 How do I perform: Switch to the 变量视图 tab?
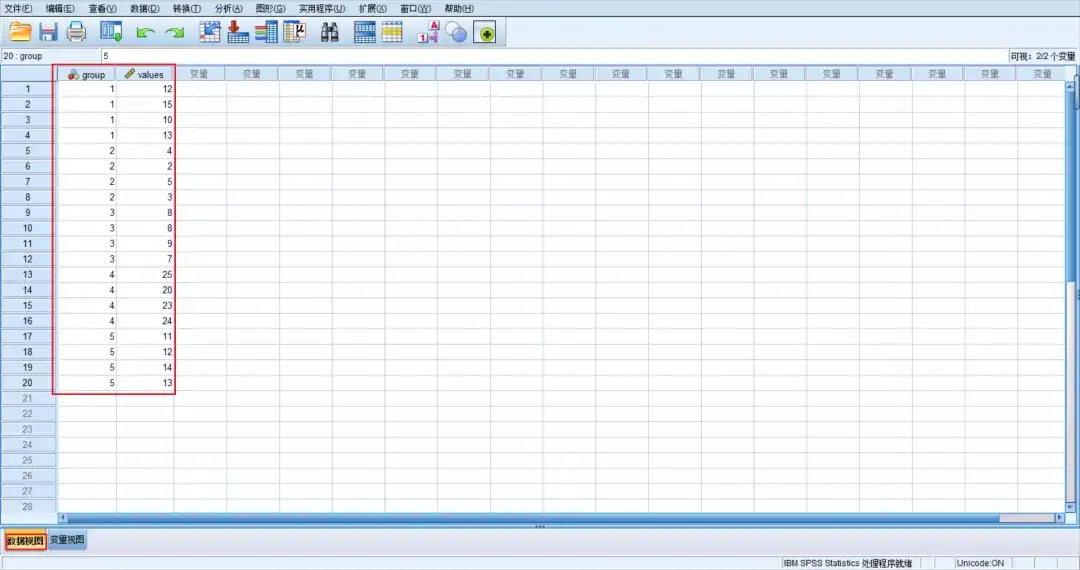pyautogui.click(x=67, y=540)
